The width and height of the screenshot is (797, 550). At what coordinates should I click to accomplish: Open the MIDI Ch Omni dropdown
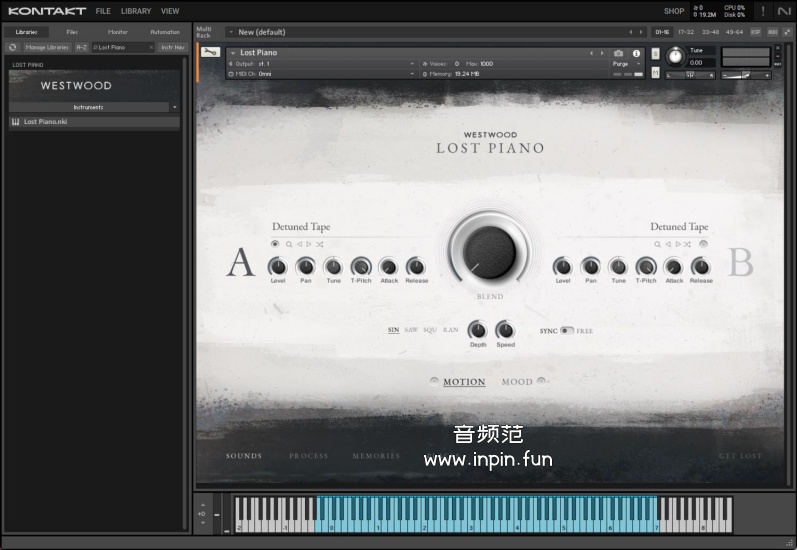click(x=412, y=74)
